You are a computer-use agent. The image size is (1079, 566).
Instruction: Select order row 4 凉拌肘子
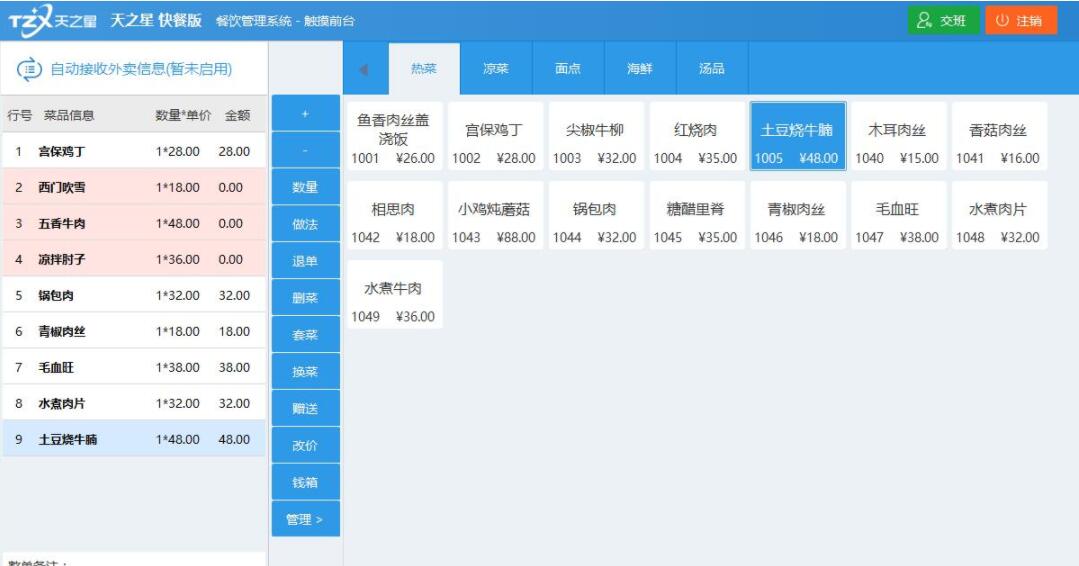point(133,259)
